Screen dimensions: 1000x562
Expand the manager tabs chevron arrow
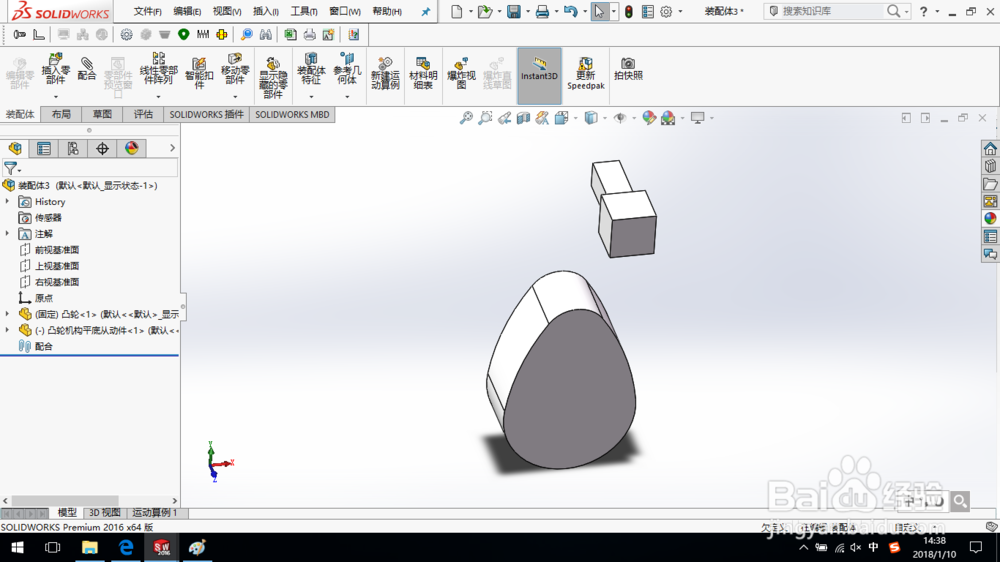point(172,148)
